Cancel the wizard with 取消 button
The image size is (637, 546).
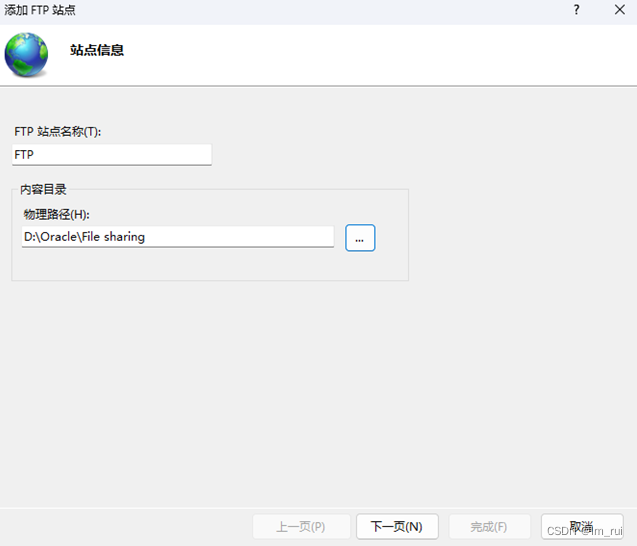(582, 526)
